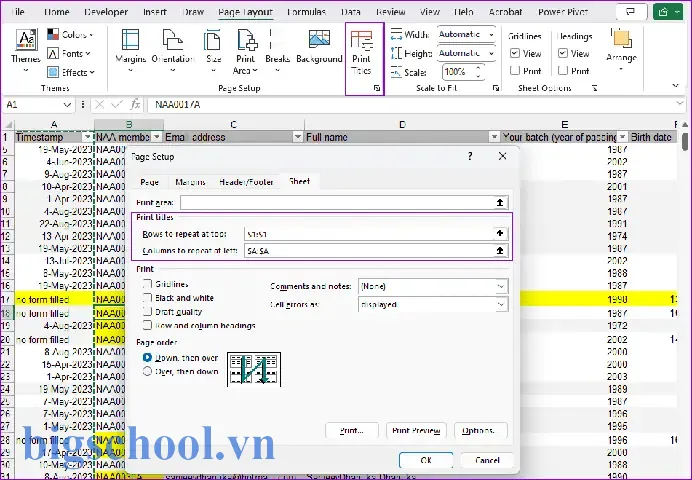Viewport: 692px width, 480px height.
Task: Click the Print Preview button
Action: [416, 430]
